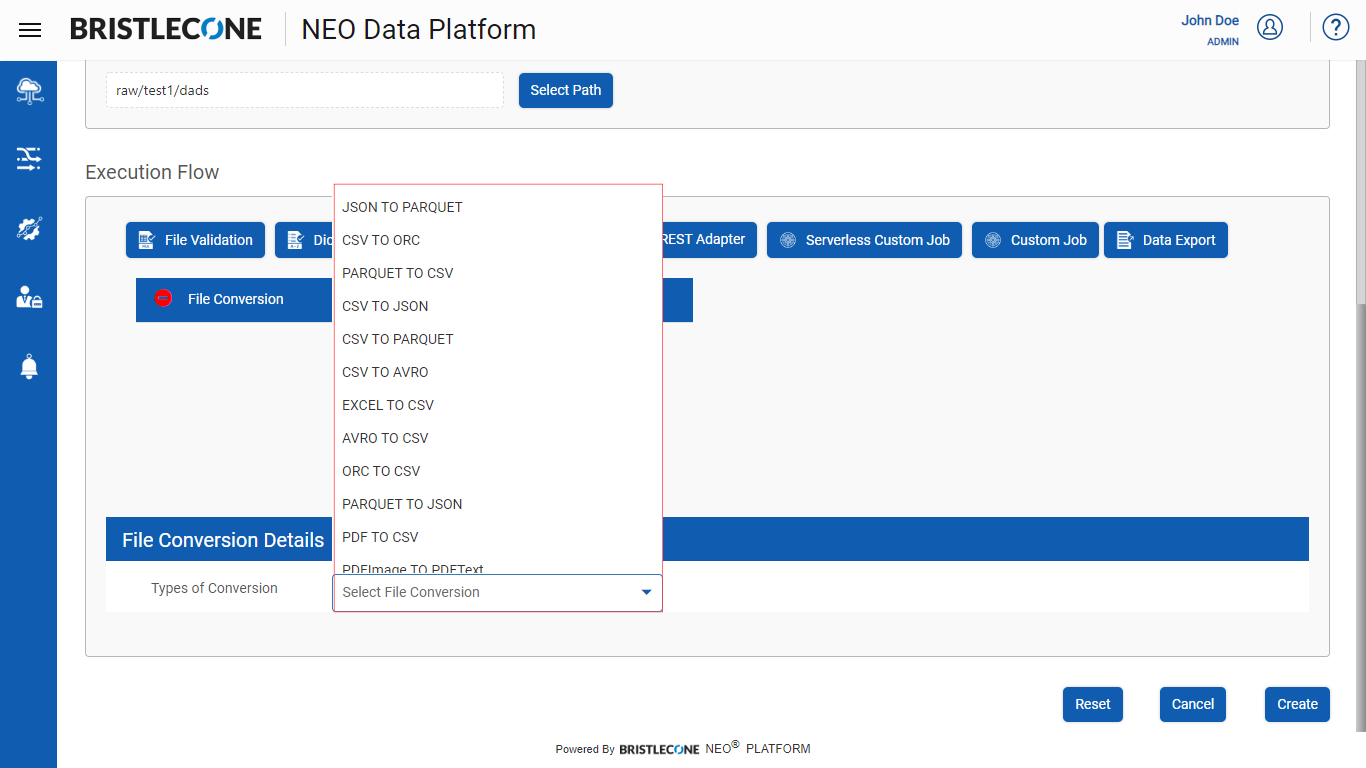Image resolution: width=1366 pixels, height=768 pixels.
Task: Click the File Conversion step label
Action: (236, 299)
